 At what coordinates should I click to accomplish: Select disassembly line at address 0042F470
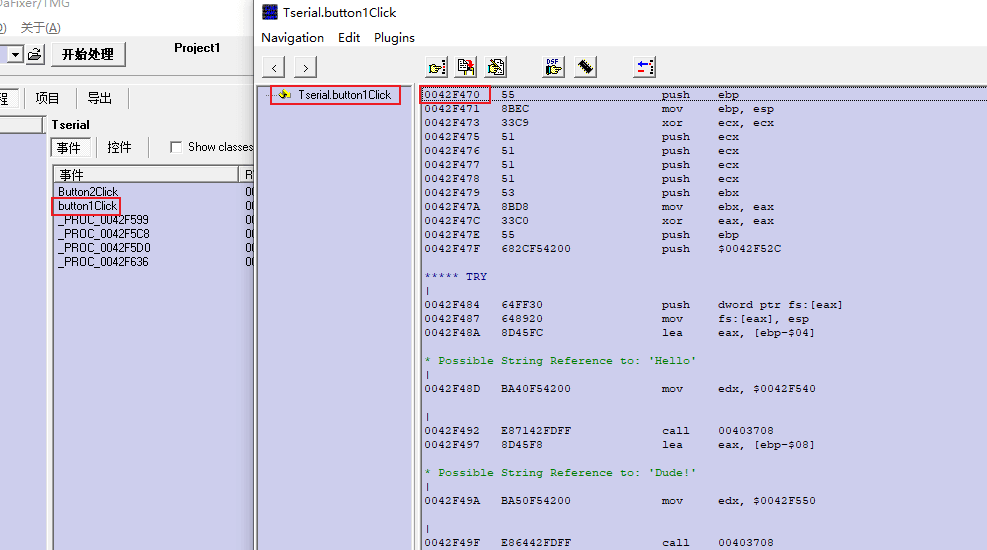click(704, 94)
